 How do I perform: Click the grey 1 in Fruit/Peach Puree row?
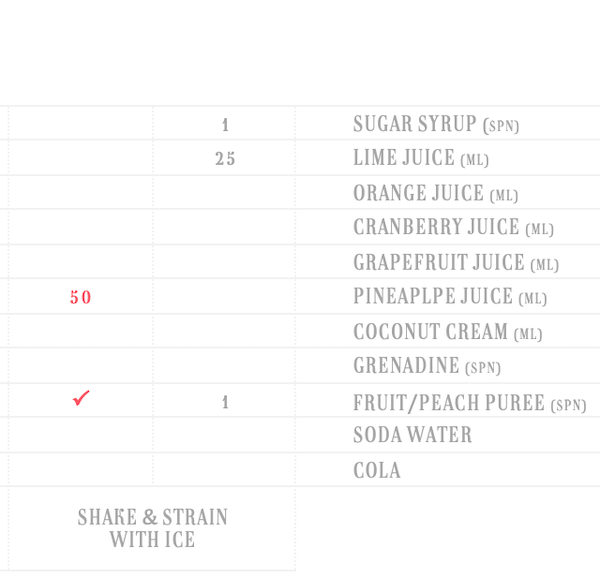tap(225, 403)
